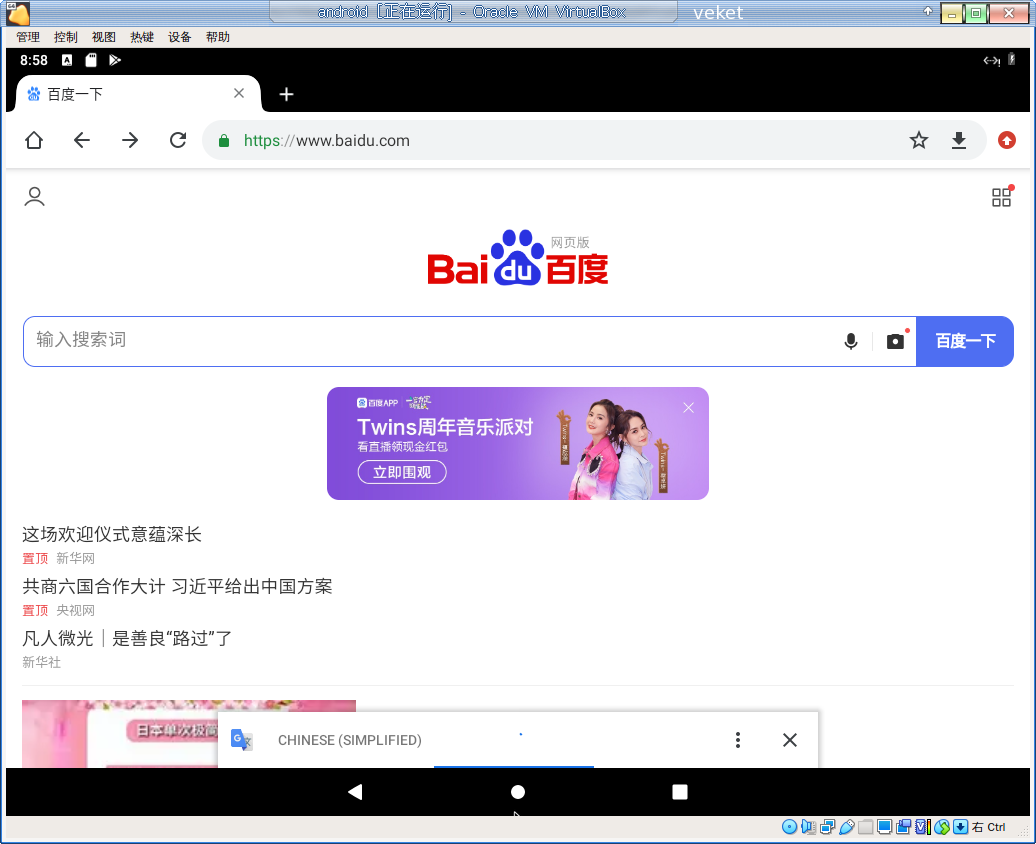Tap the Android recents square button
The image size is (1036, 844).
(x=680, y=792)
